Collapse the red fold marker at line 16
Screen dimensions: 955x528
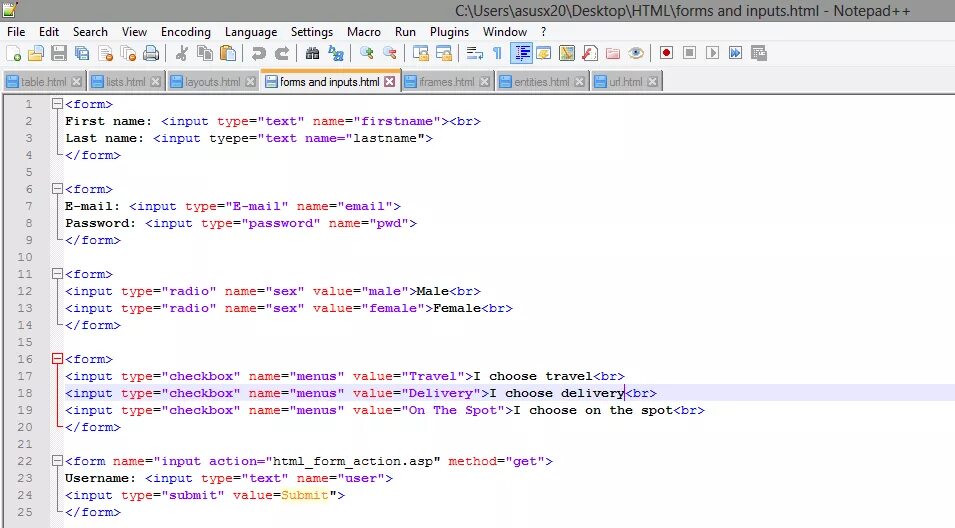click(x=57, y=359)
